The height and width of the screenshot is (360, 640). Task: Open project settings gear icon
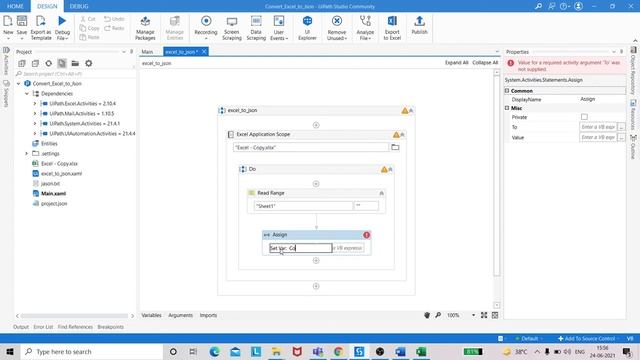click(x=89, y=63)
